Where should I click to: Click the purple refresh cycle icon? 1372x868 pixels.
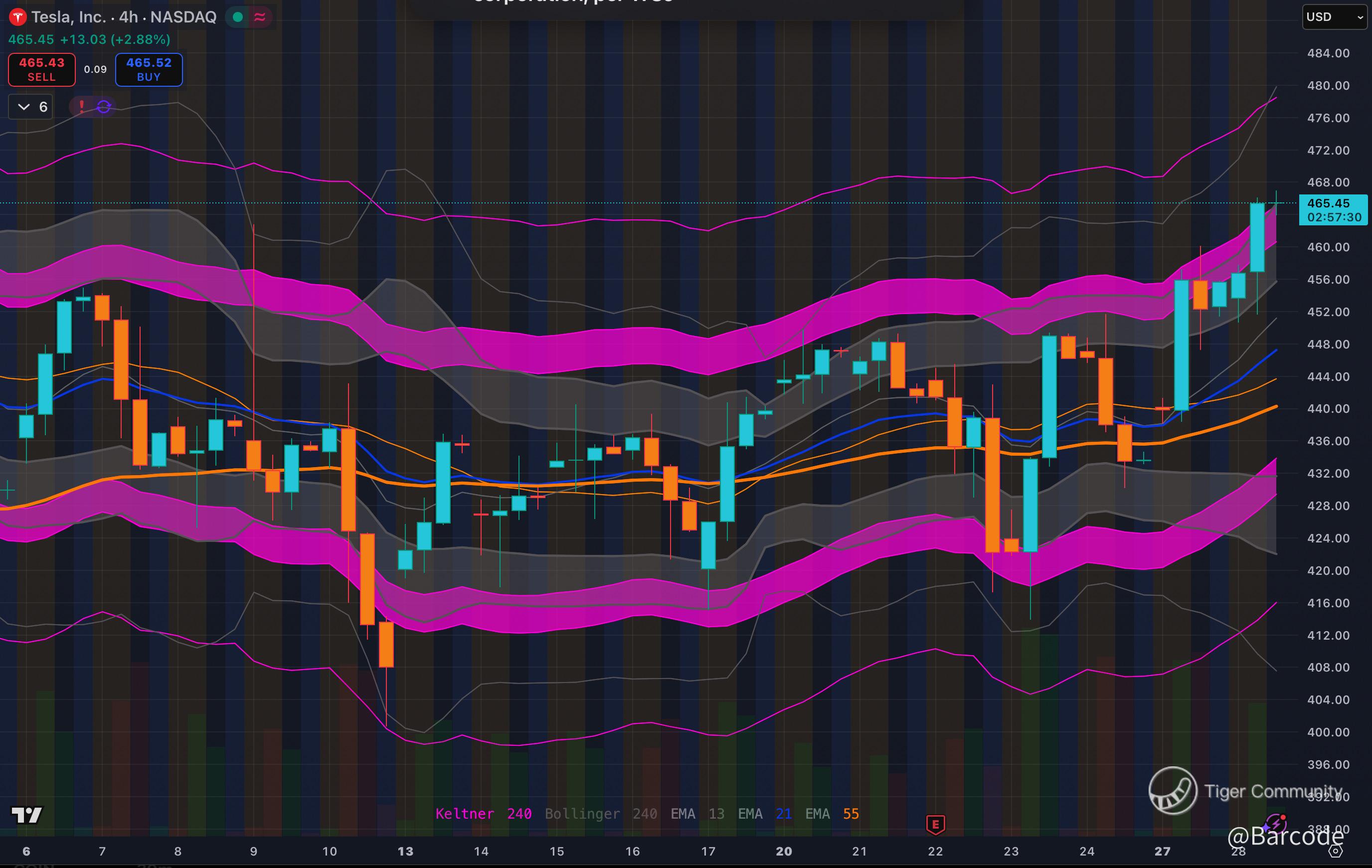[104, 107]
